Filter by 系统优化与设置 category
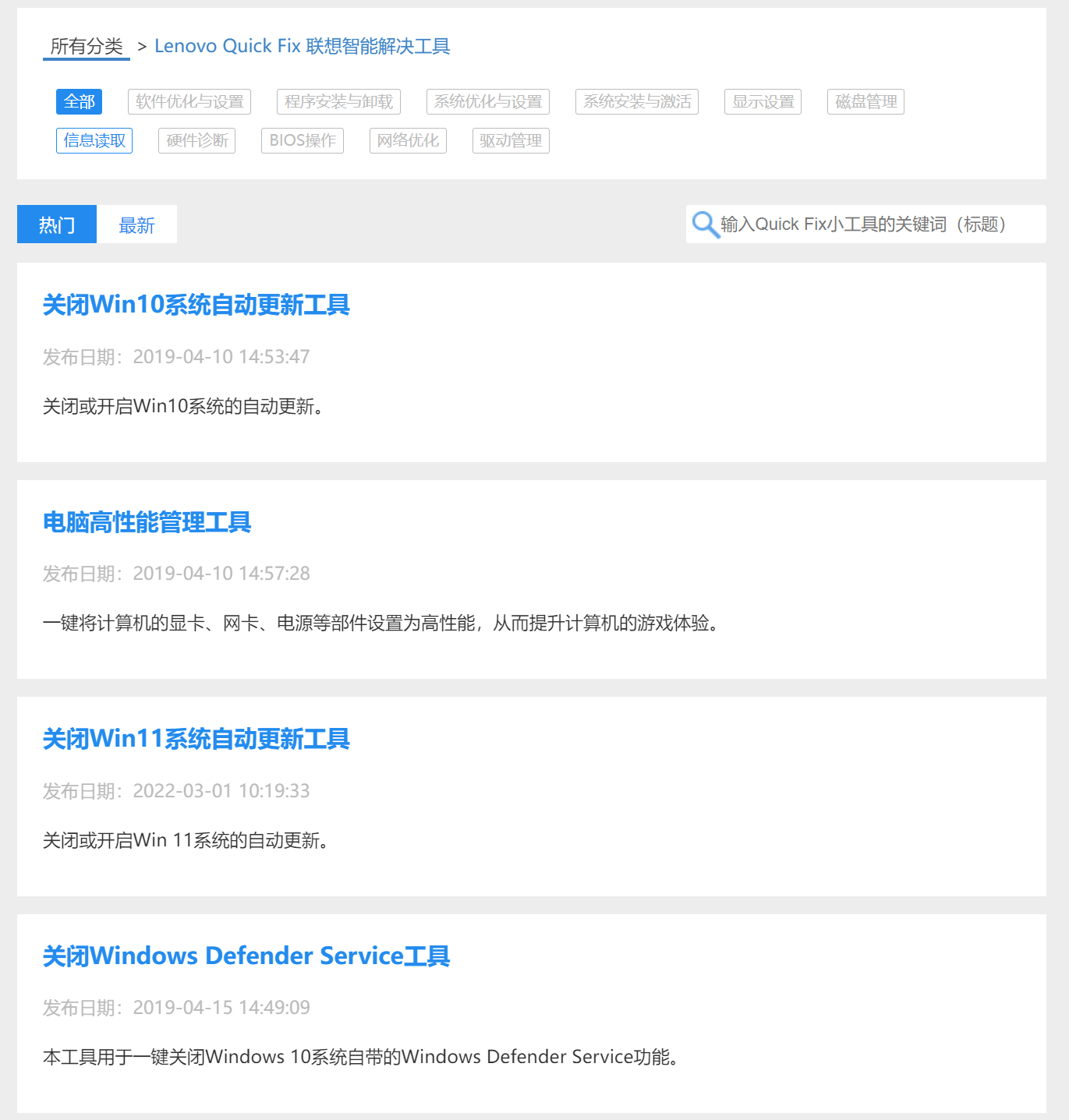 [488, 101]
